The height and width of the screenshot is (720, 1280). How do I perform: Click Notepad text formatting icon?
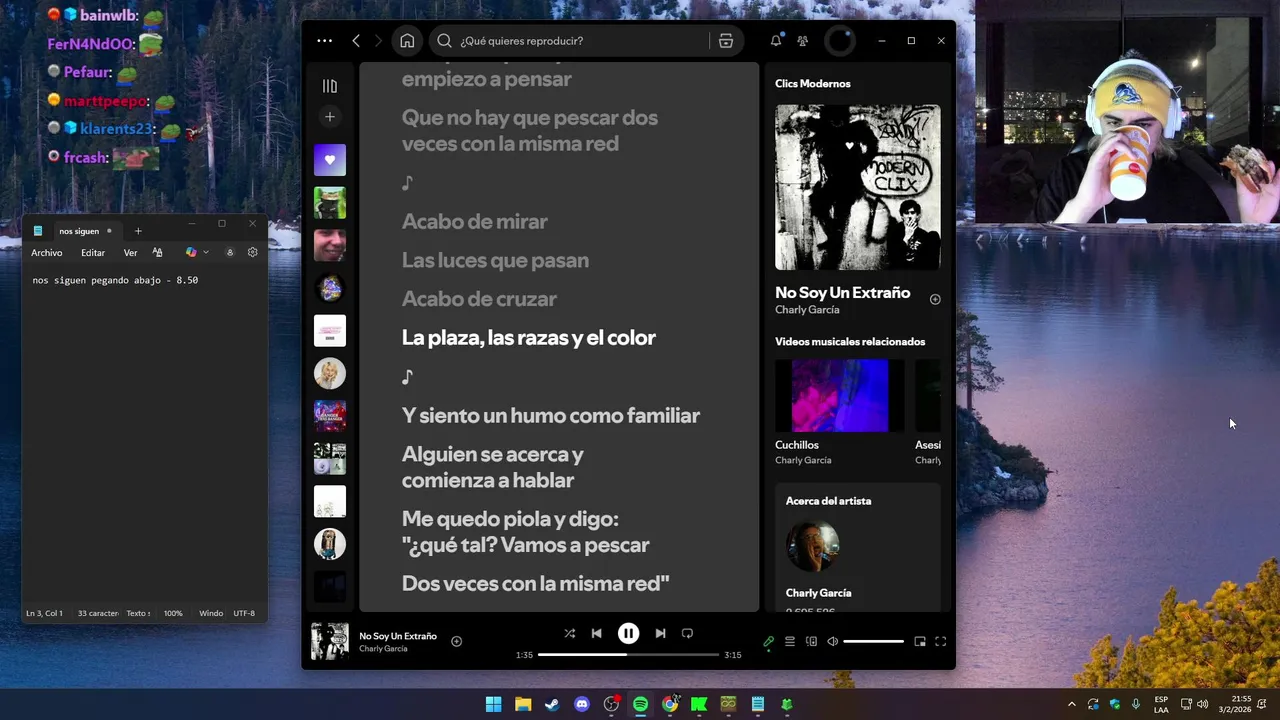[x=157, y=253]
